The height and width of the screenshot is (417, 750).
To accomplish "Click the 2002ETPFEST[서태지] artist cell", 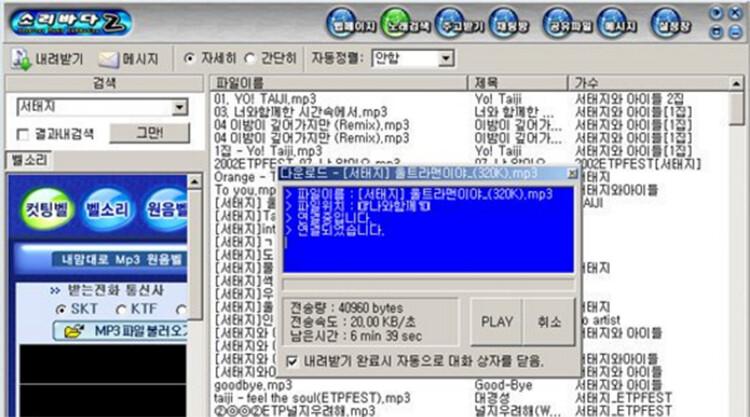I will pos(638,164).
